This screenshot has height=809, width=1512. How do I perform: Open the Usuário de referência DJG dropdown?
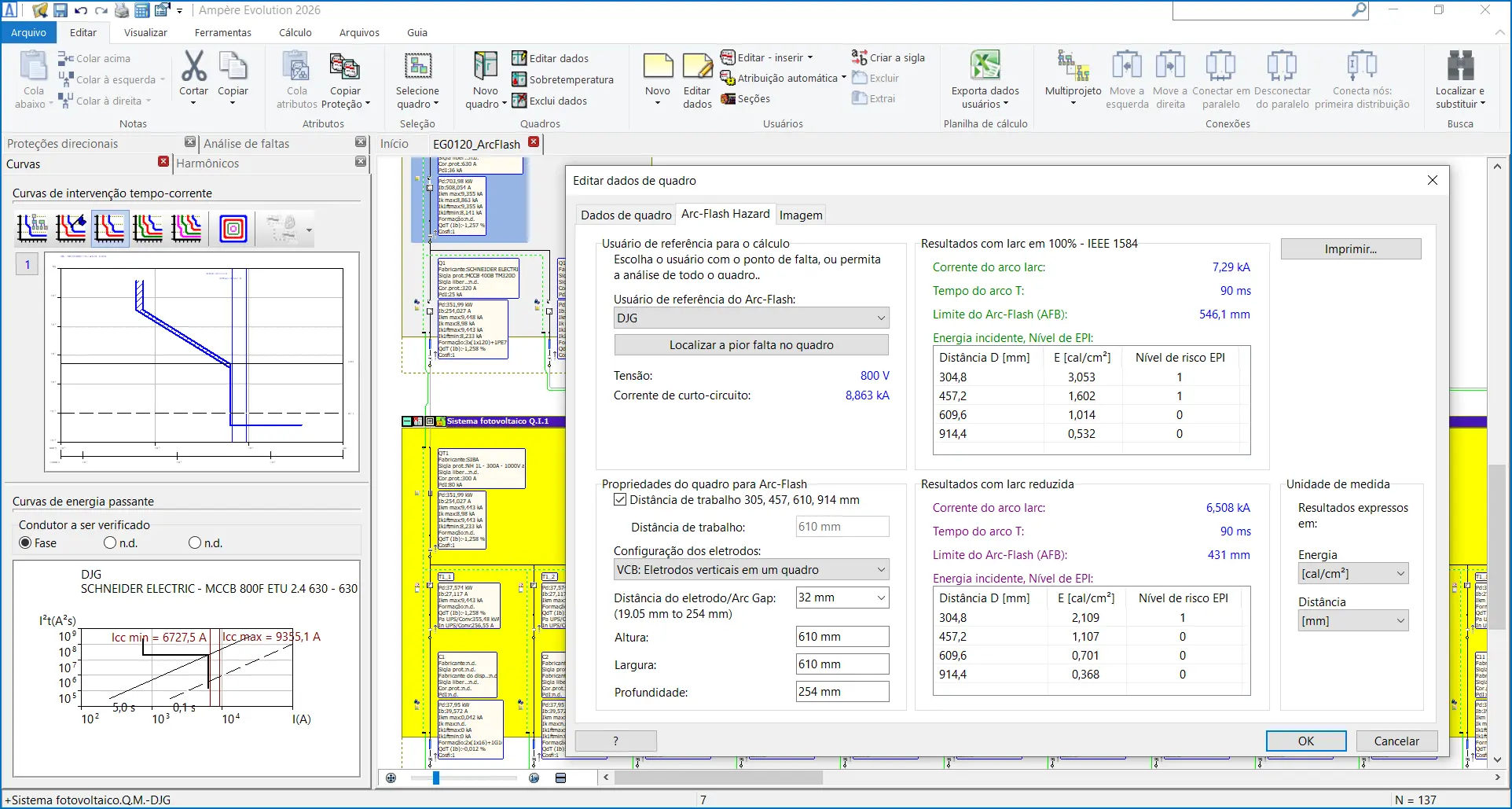click(x=751, y=318)
